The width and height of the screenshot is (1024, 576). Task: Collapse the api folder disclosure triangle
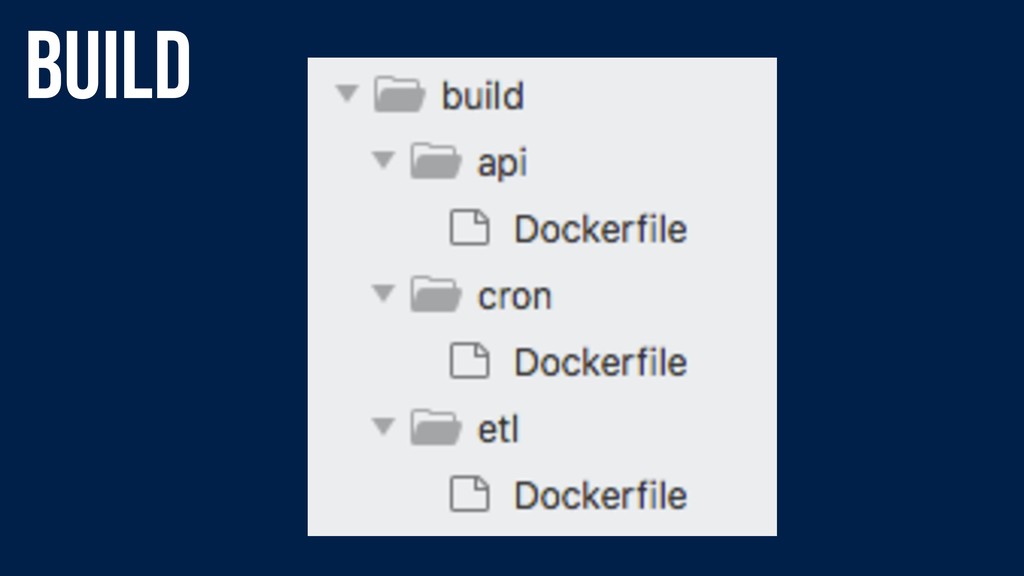click(383, 160)
